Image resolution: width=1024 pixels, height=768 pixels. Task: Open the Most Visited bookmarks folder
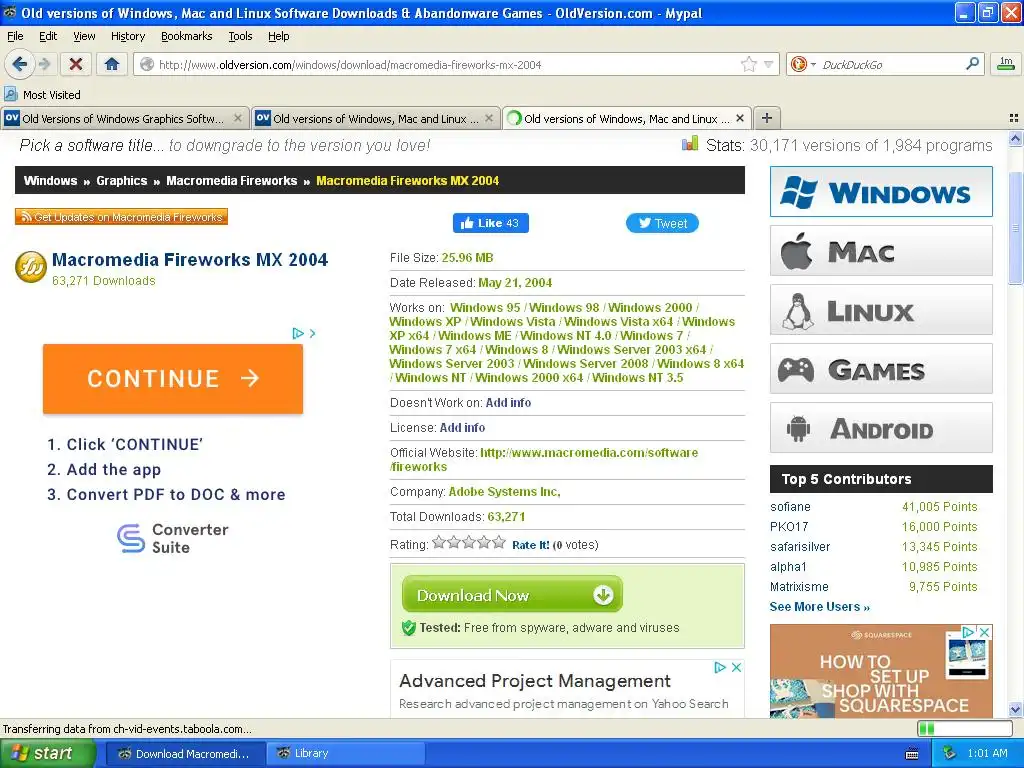click(42, 95)
